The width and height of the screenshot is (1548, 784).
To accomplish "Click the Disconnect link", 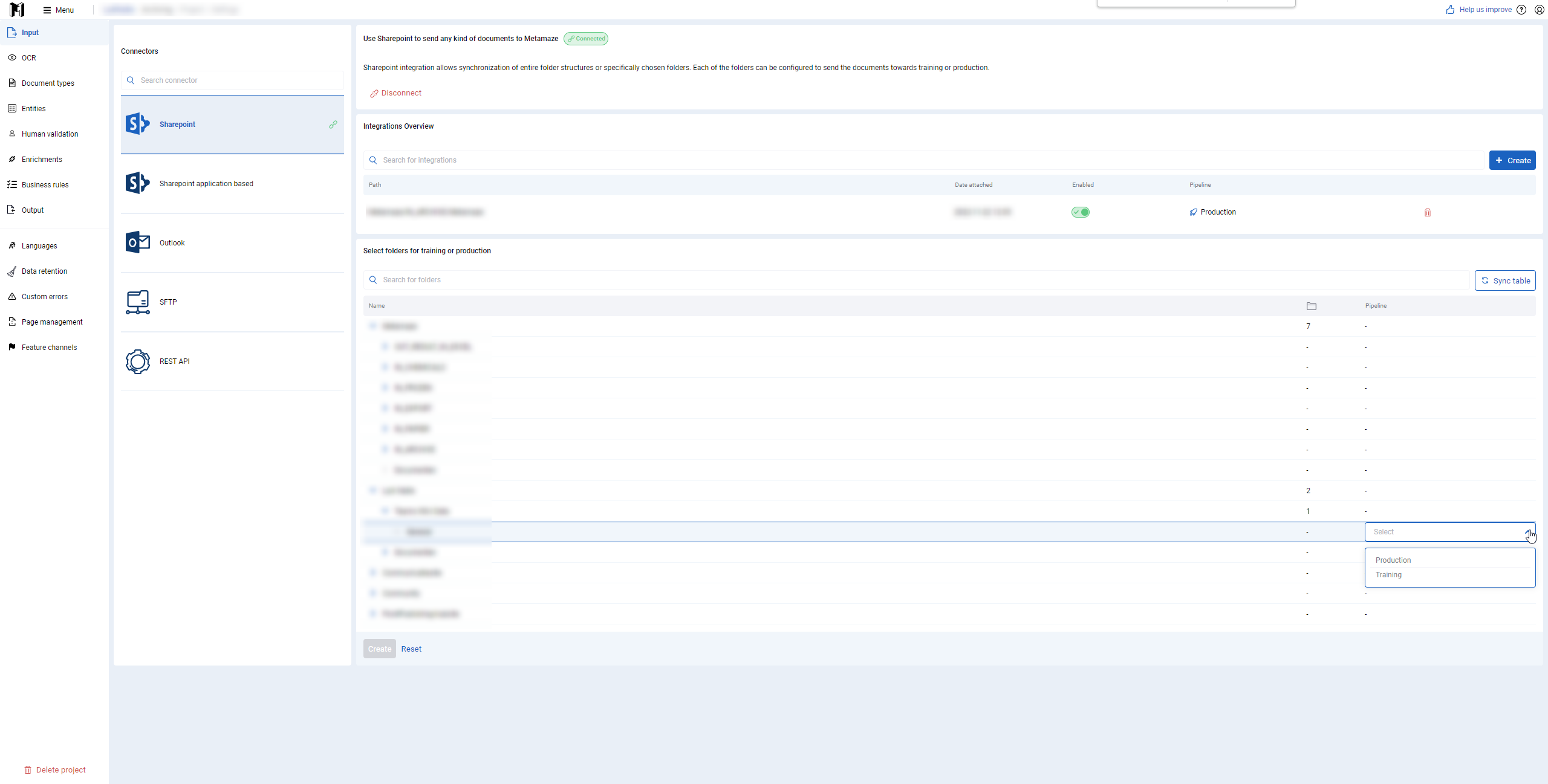I will tap(395, 93).
